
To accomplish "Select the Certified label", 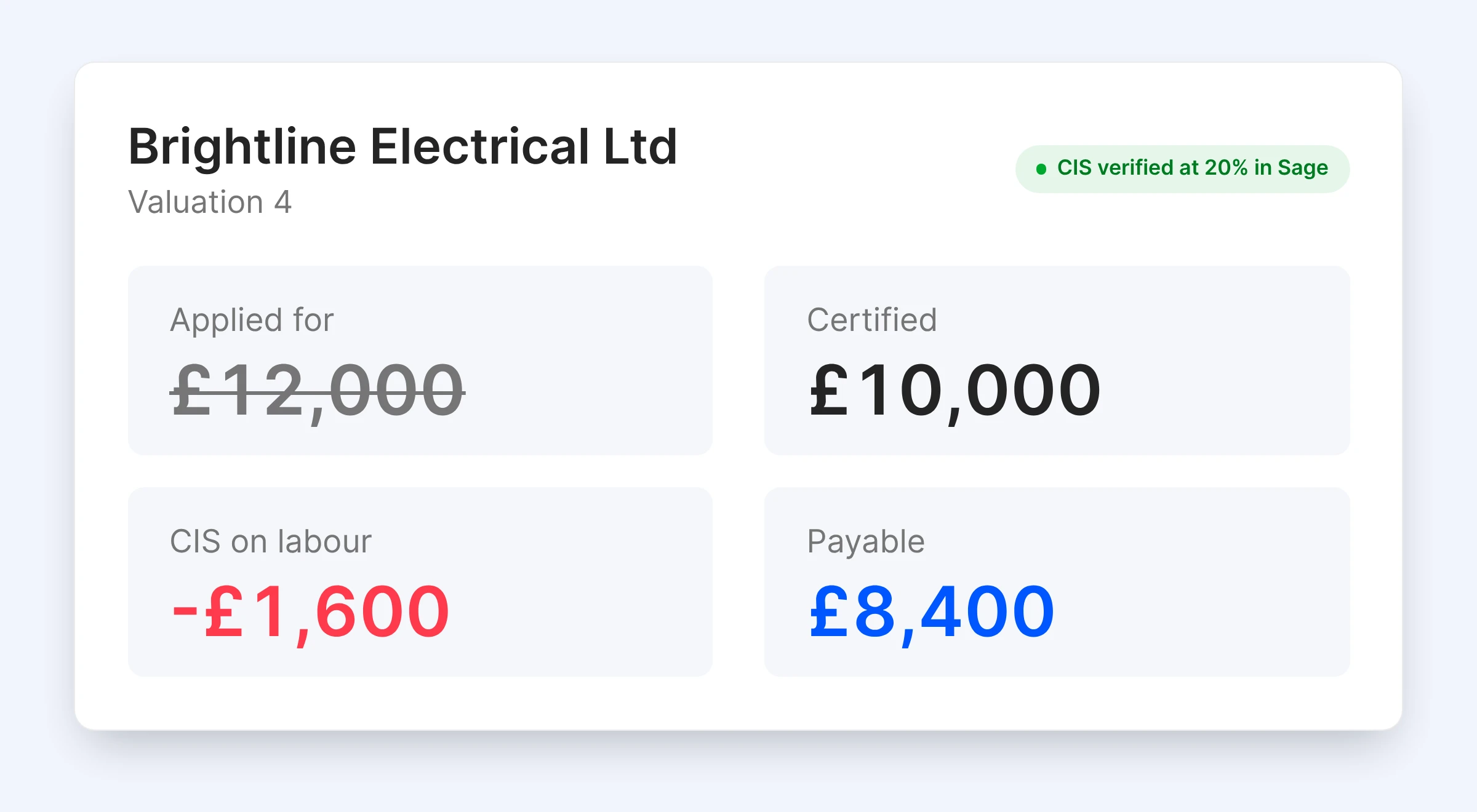I will (872, 320).
